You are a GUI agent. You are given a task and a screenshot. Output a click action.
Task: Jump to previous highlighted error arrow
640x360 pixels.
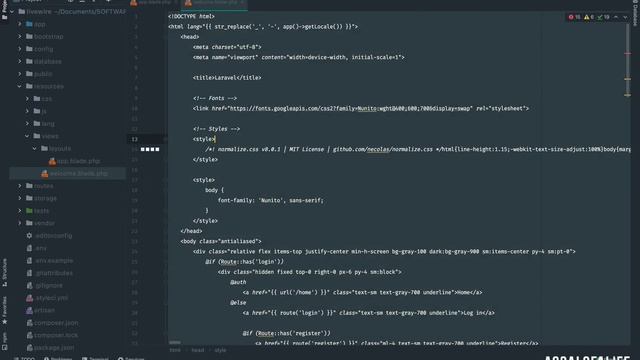tap(616, 17)
